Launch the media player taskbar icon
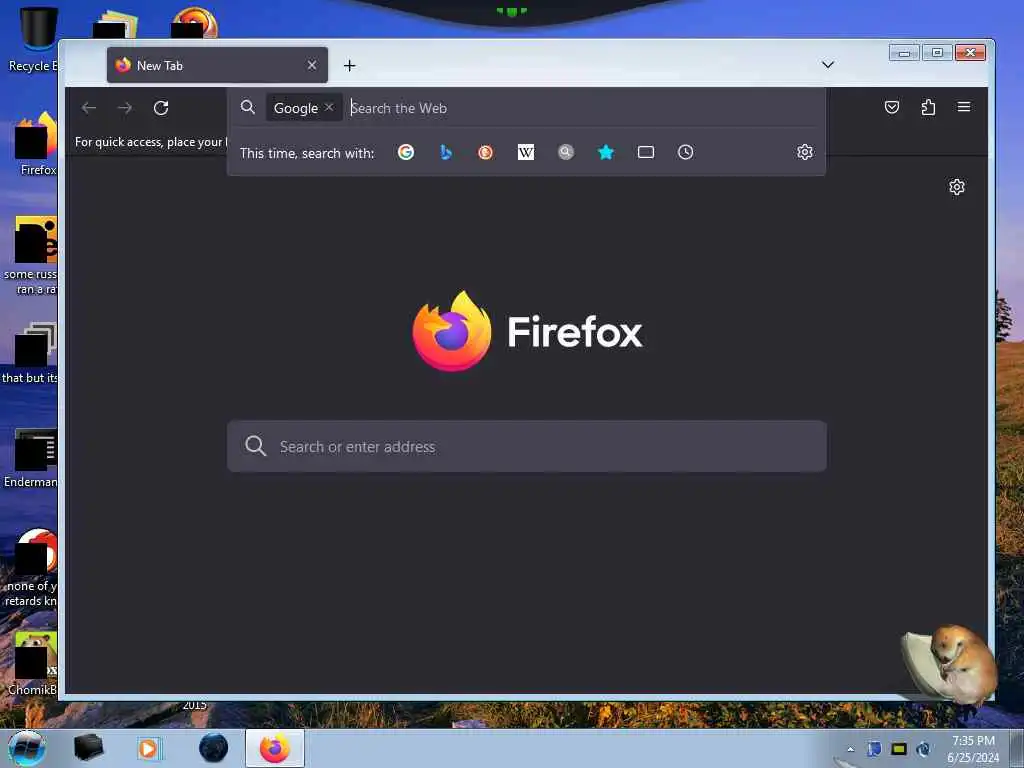The width and height of the screenshot is (1024, 768). [149, 748]
